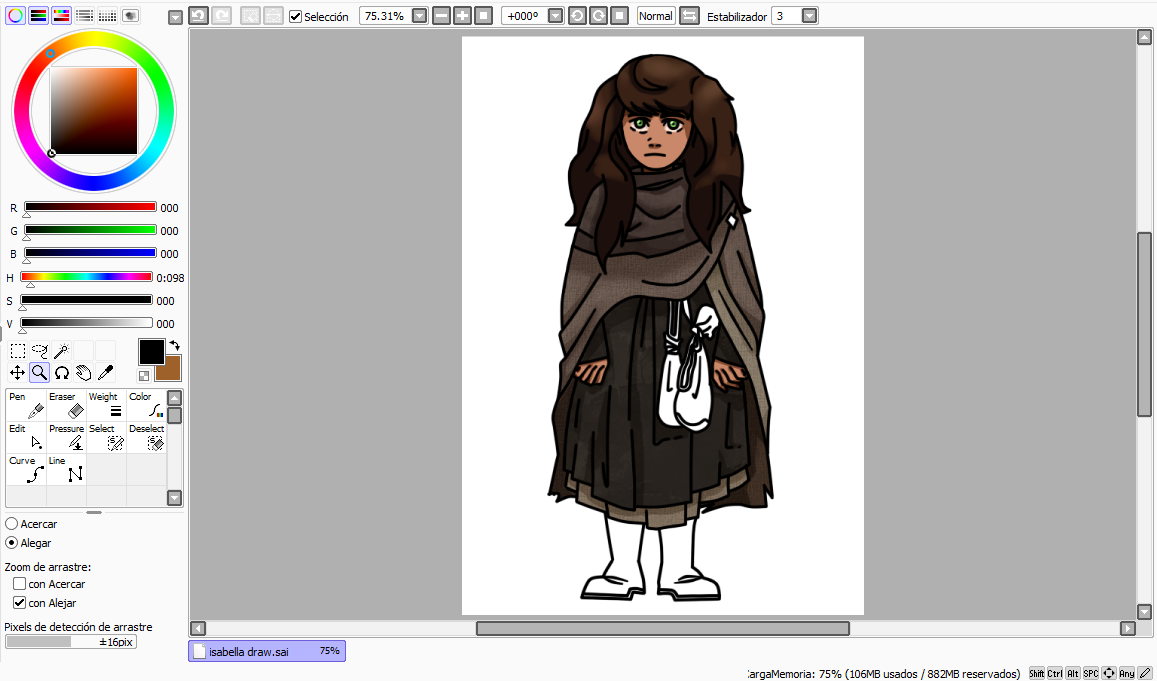Screen dimensions: 1157x681
Task: Enable drag zoom con Acercar
Action: coord(20,584)
